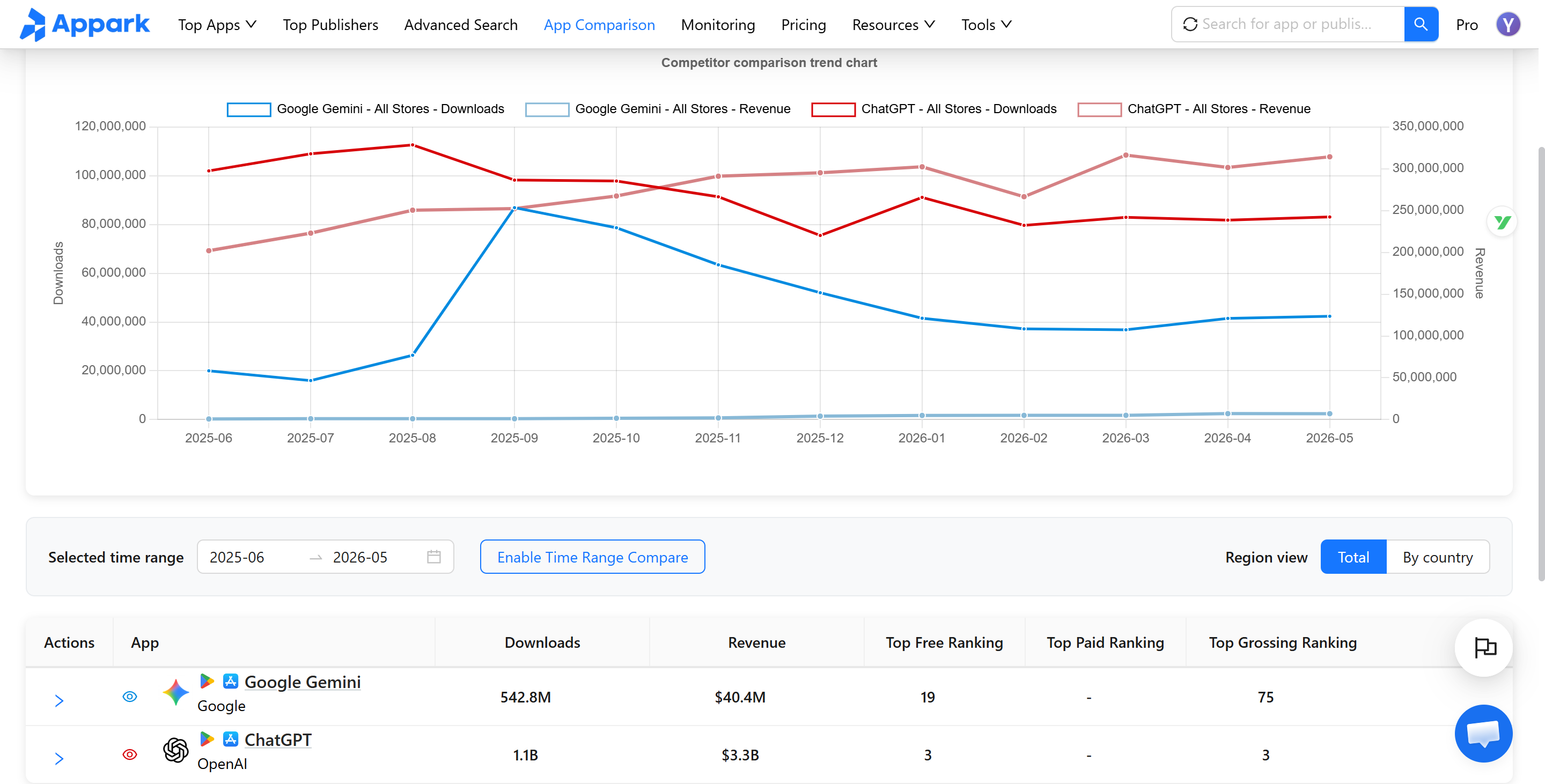Click the calendar icon in date range
The width and height of the screenshot is (1545, 784).
click(x=433, y=557)
